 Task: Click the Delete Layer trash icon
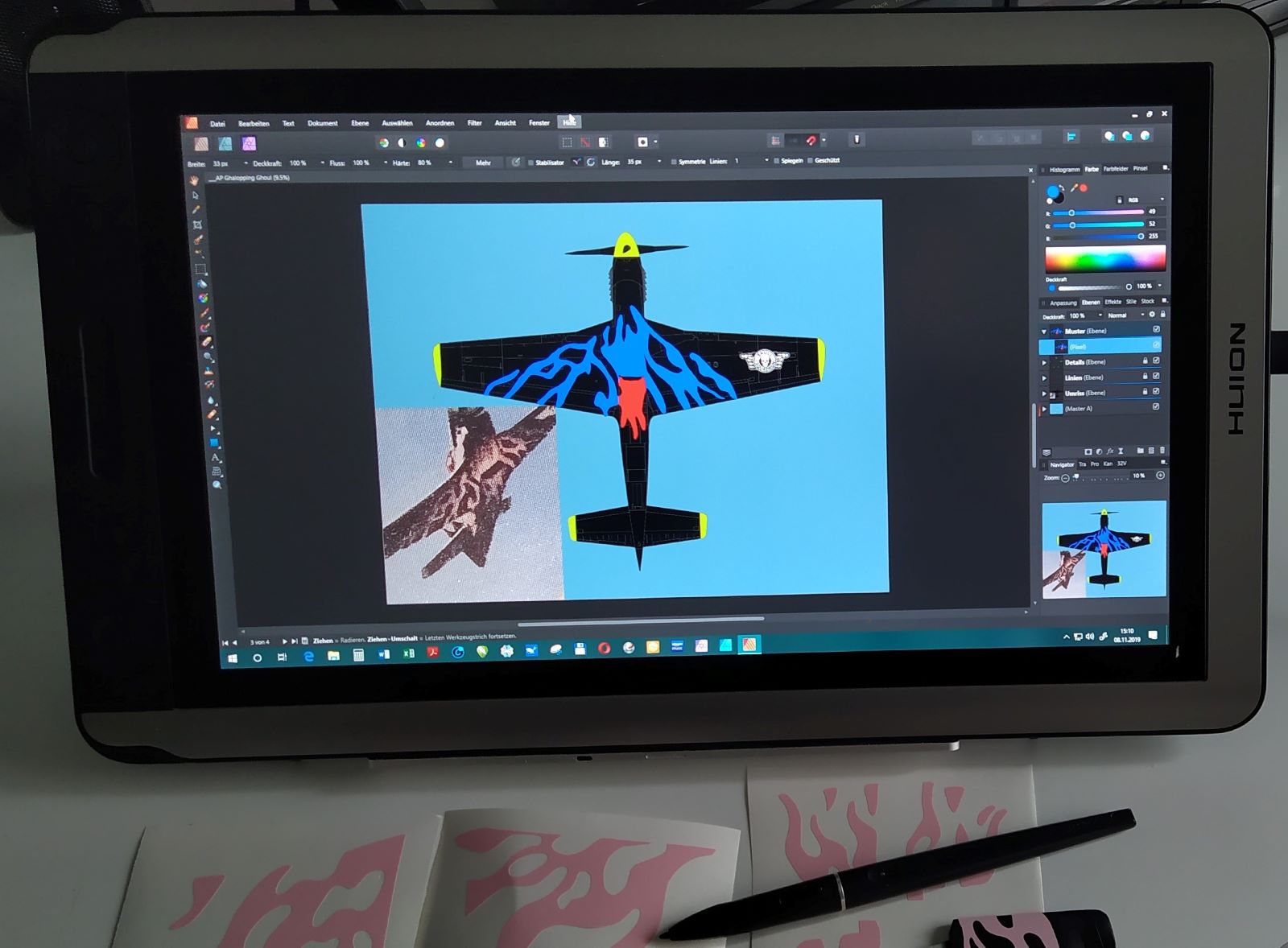[1162, 451]
